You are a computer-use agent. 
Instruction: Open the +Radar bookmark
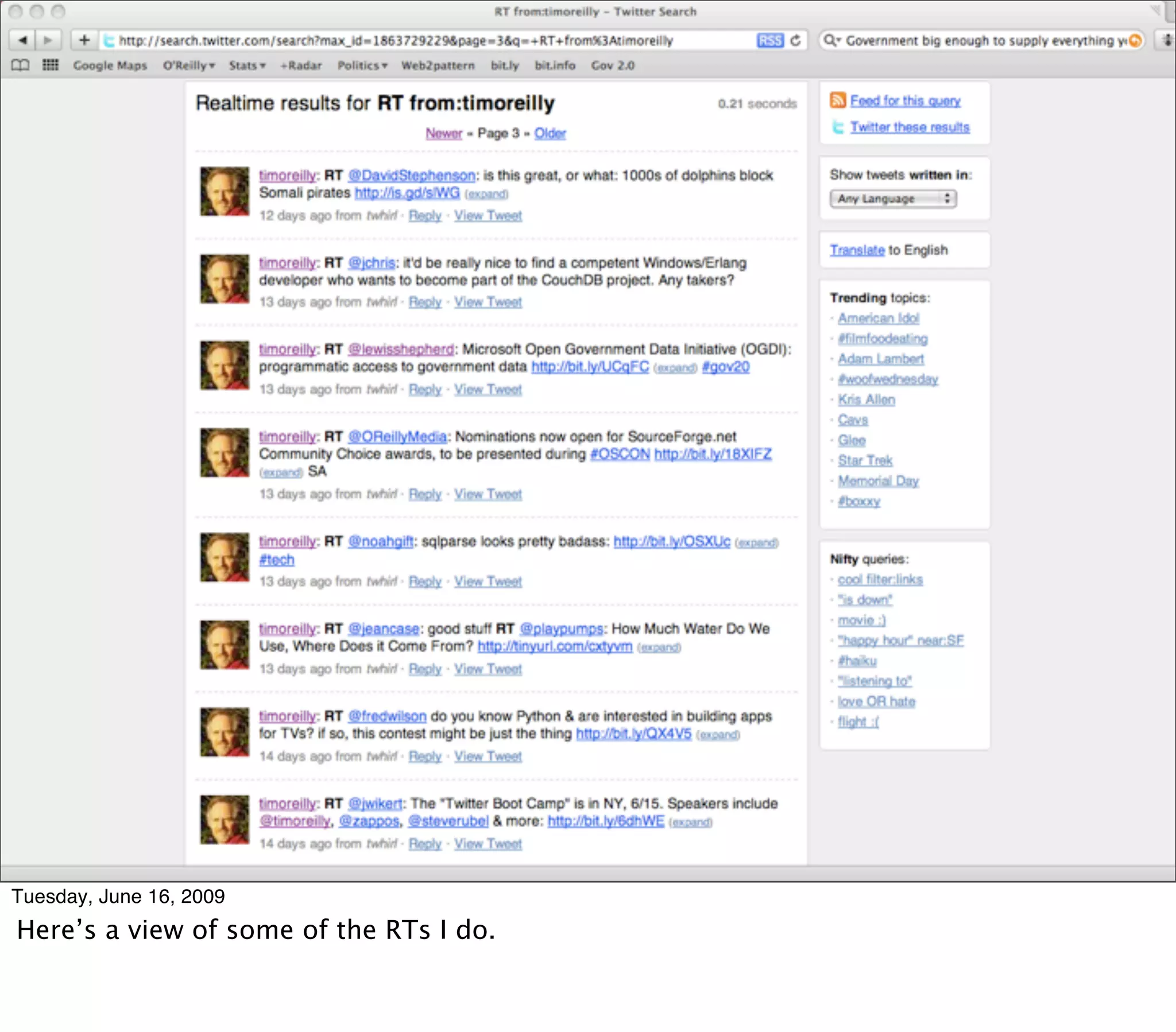(x=301, y=65)
